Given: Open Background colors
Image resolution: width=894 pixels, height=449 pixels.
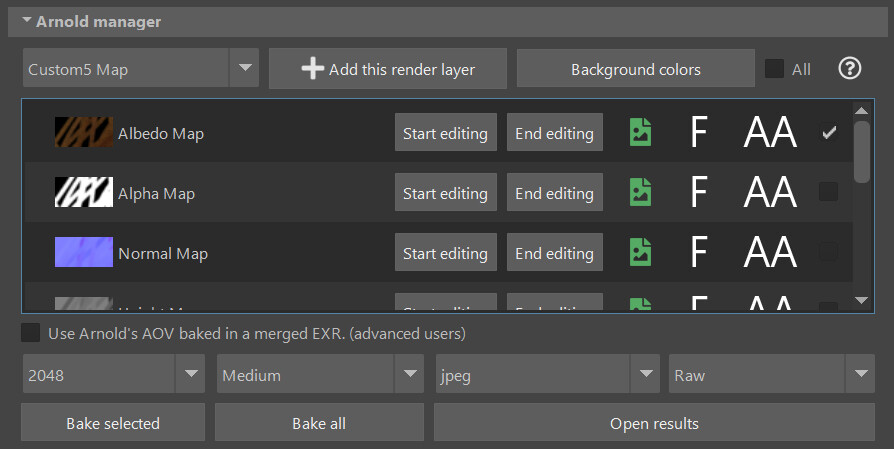Looking at the screenshot, I should pyautogui.click(x=636, y=68).
